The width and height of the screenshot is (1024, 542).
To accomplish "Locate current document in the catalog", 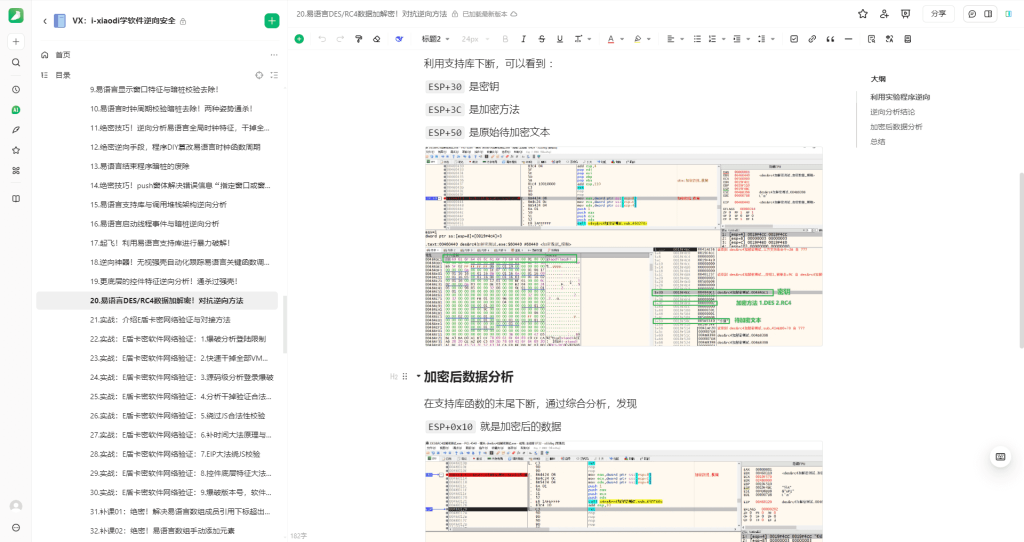I will tap(259, 75).
